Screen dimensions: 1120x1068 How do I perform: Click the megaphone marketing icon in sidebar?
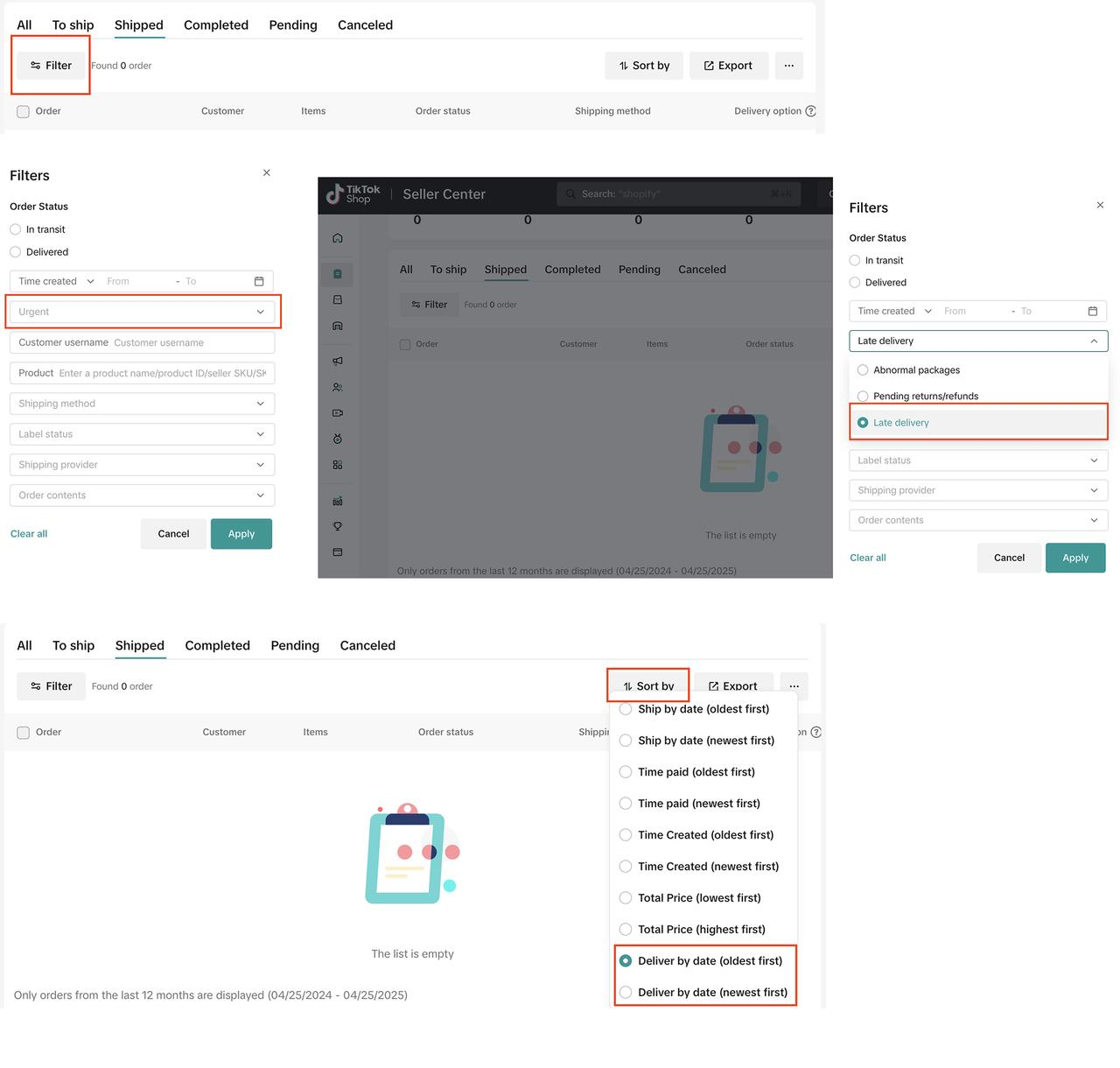coord(338,361)
